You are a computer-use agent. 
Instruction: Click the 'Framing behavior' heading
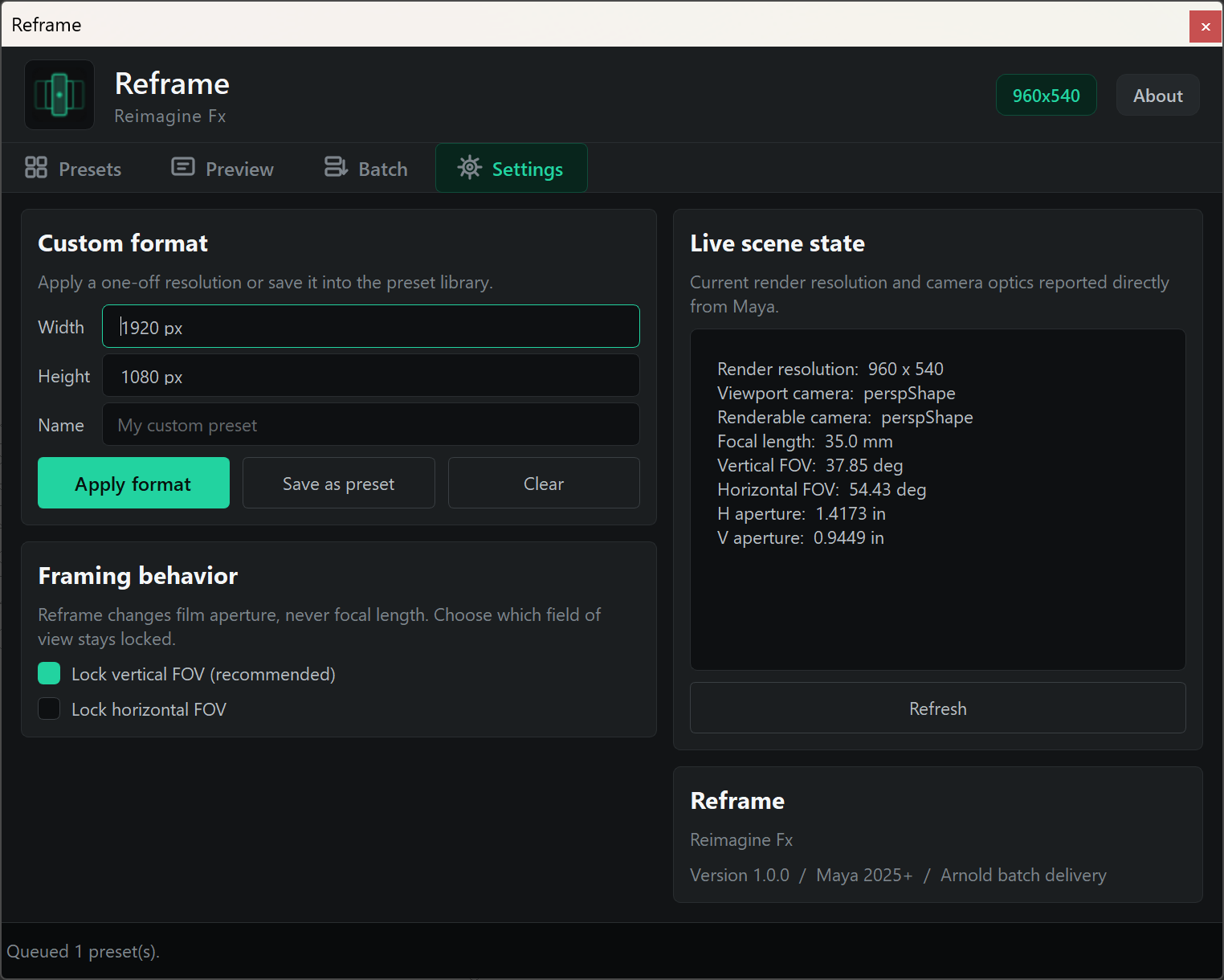click(x=138, y=575)
